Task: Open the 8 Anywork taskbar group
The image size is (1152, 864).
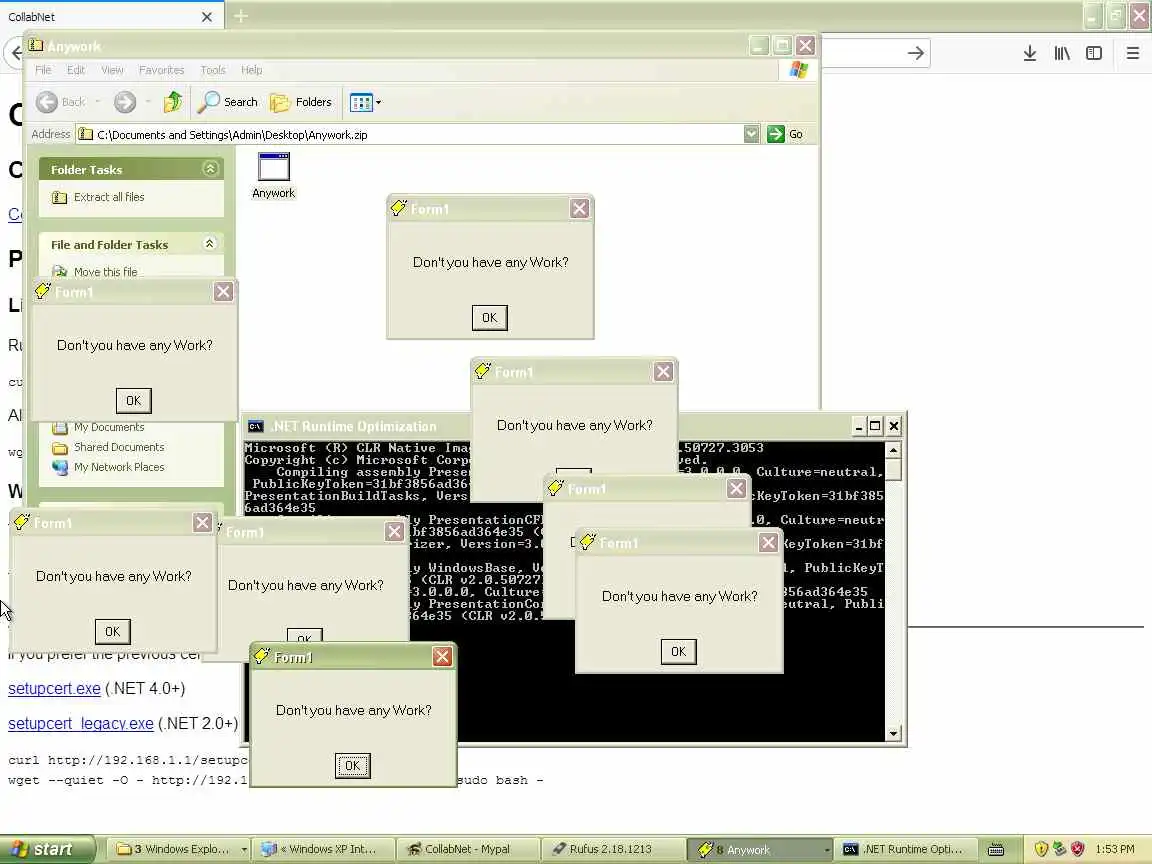Action: pos(759,849)
